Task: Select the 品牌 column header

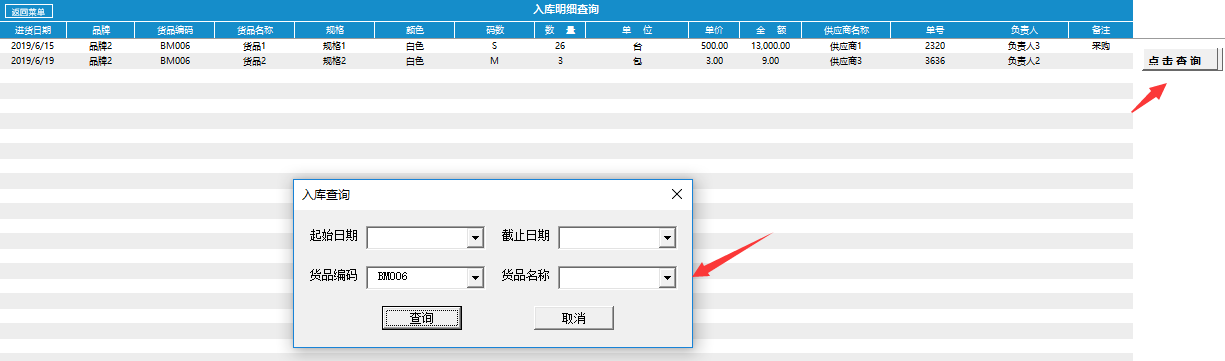Action: [100, 30]
